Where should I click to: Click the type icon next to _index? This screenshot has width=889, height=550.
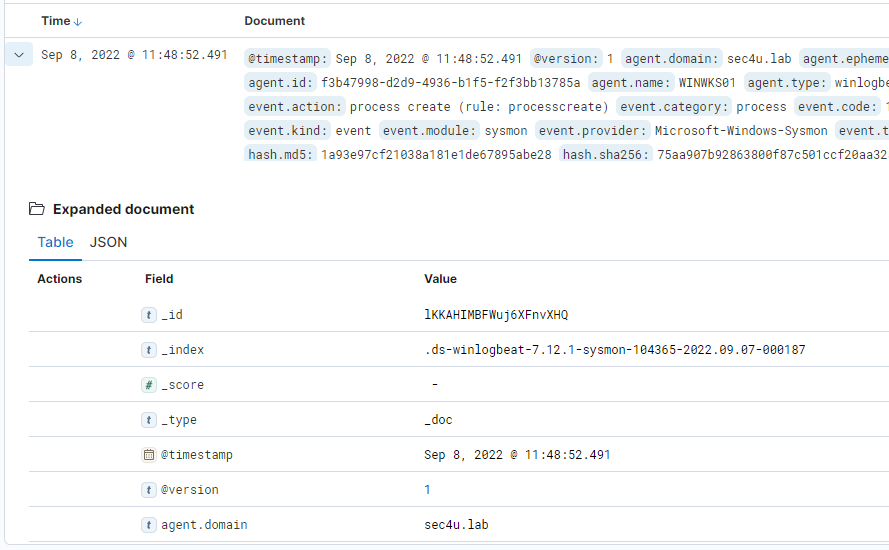[x=149, y=350]
